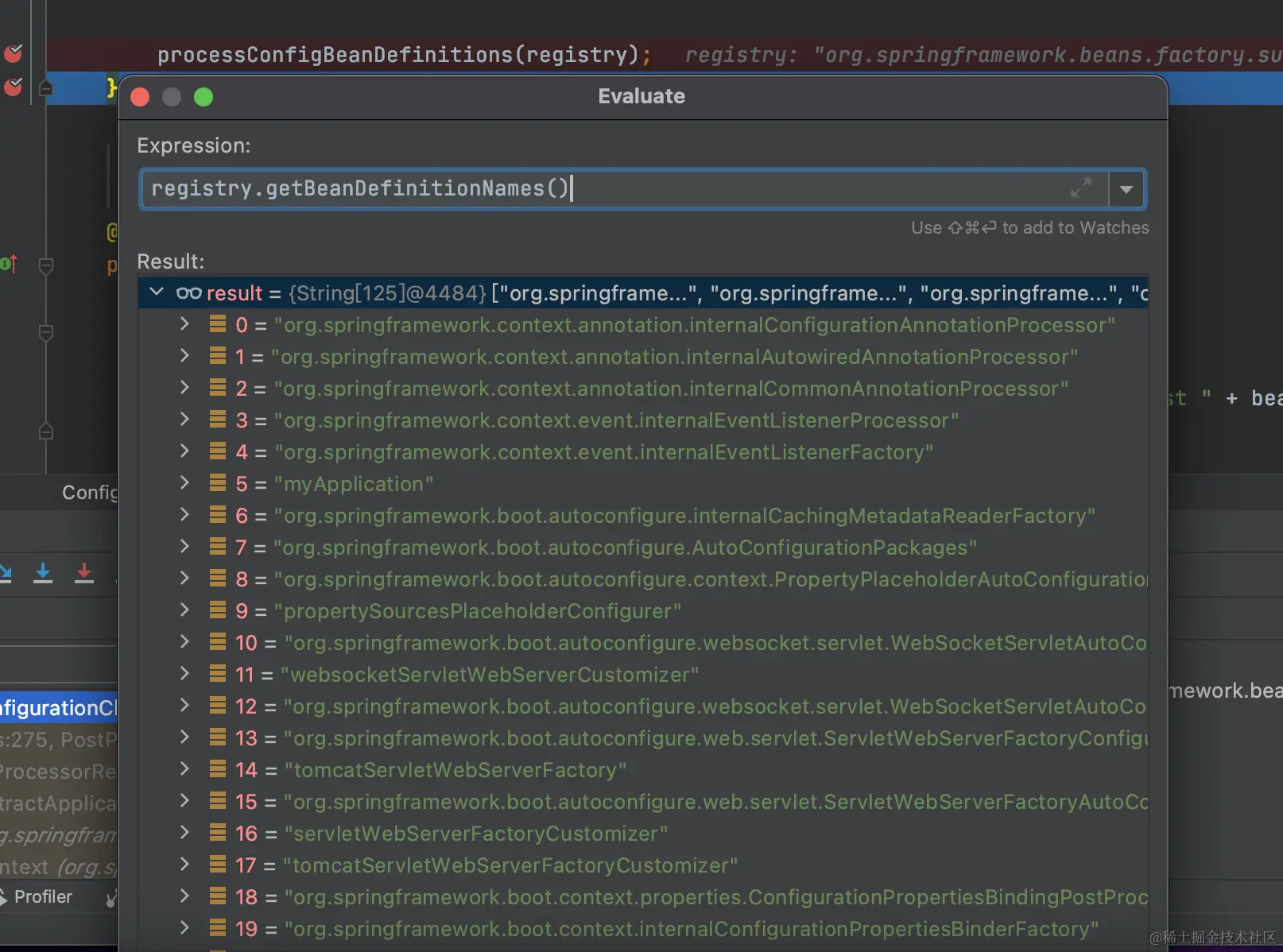Click the array-element icon on row 14

[218, 769]
